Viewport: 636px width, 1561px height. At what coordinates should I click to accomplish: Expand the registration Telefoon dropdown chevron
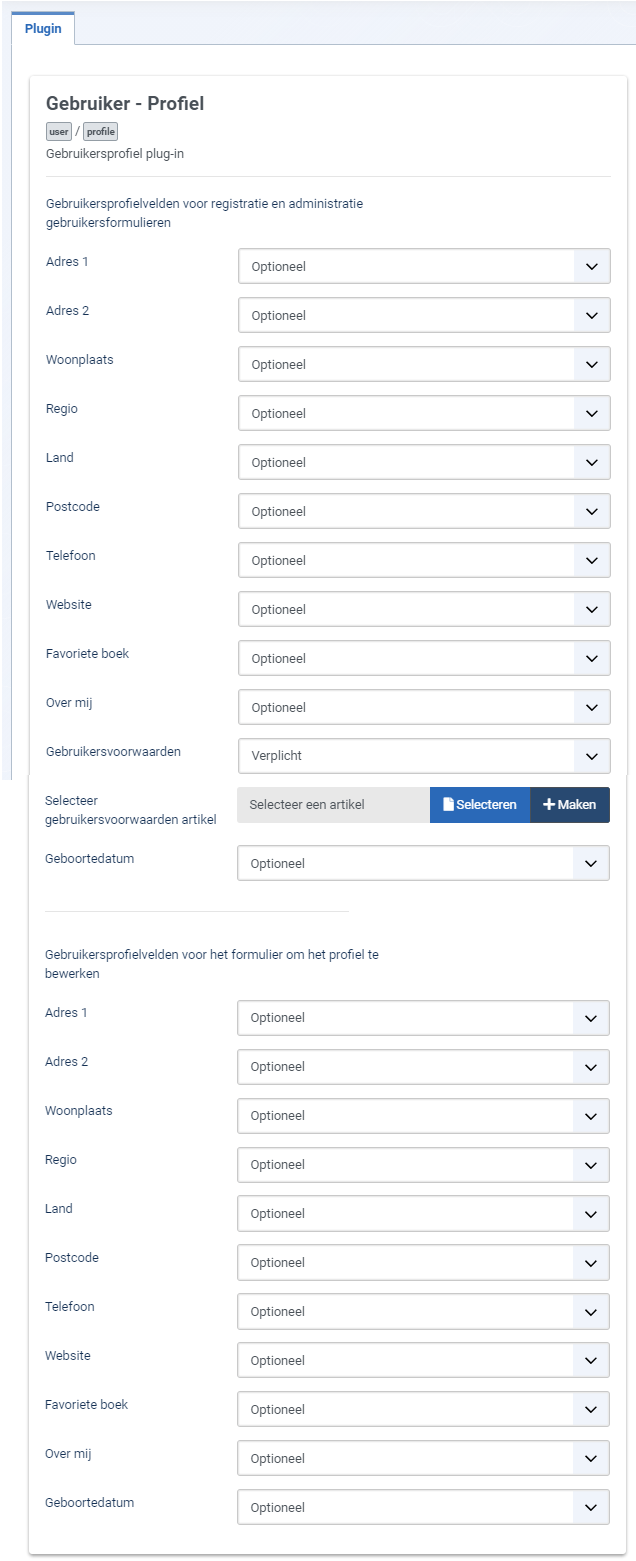[592, 561]
